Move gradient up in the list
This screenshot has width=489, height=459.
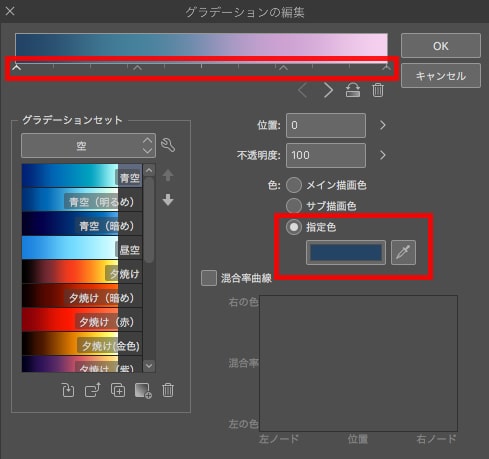coord(168,175)
